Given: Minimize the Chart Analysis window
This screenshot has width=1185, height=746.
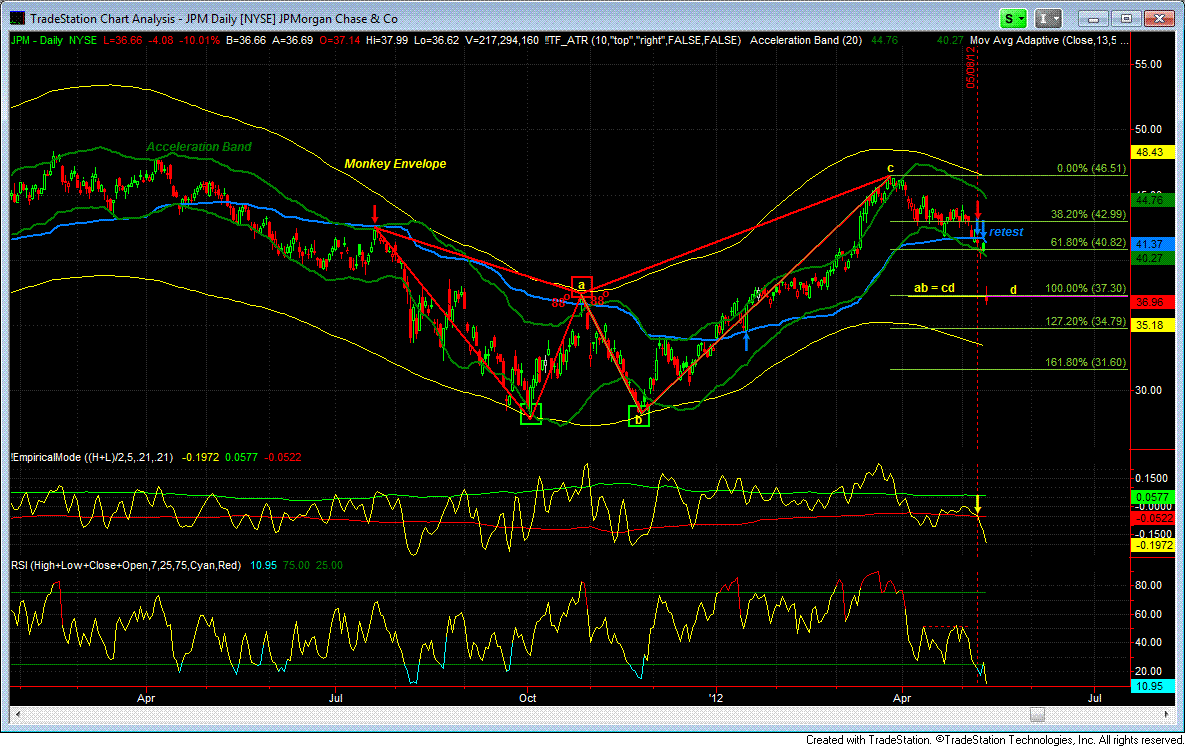Looking at the screenshot, I should point(1093,19).
